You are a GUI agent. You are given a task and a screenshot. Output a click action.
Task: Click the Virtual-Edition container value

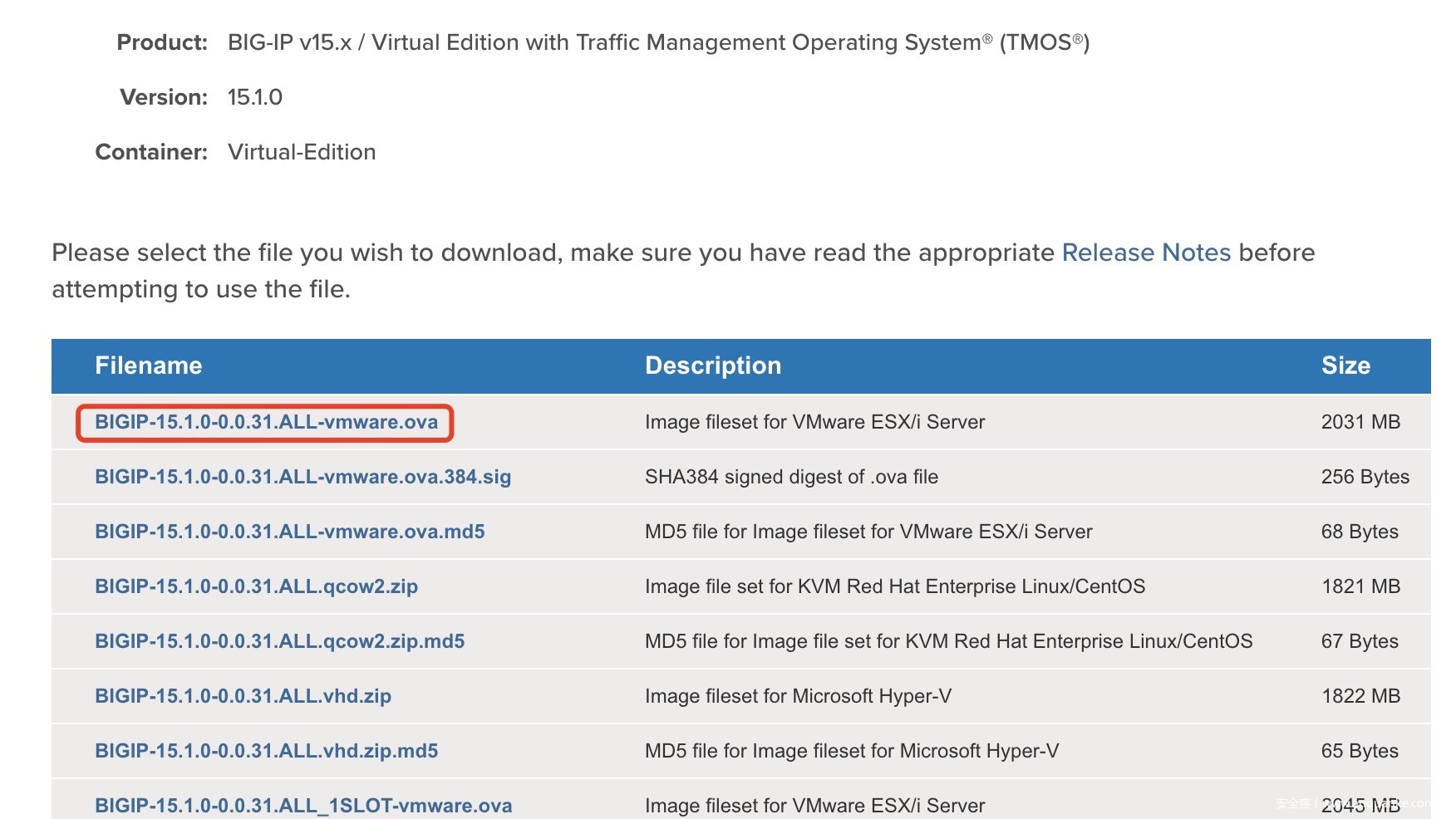click(302, 152)
